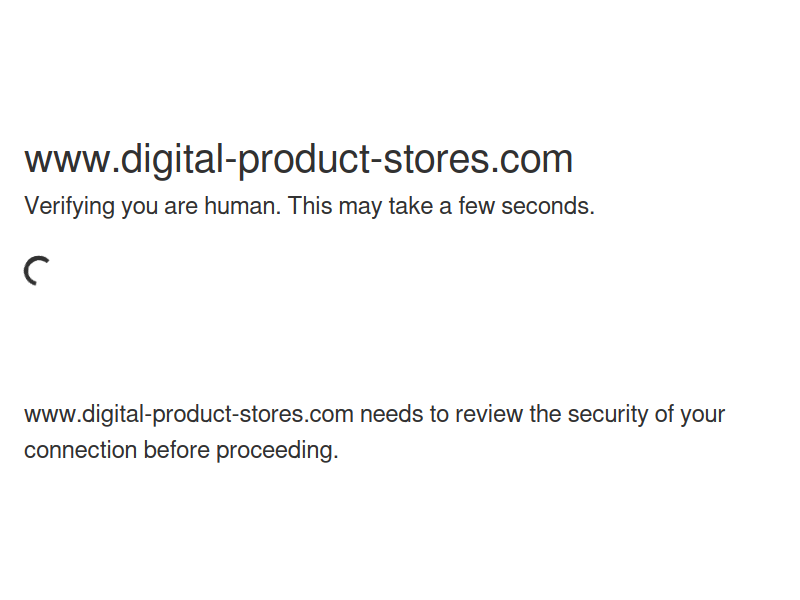Click the domain name in the bottom paragraph
Image resolution: width=800 pixels, height=600 pixels.
(x=189, y=414)
